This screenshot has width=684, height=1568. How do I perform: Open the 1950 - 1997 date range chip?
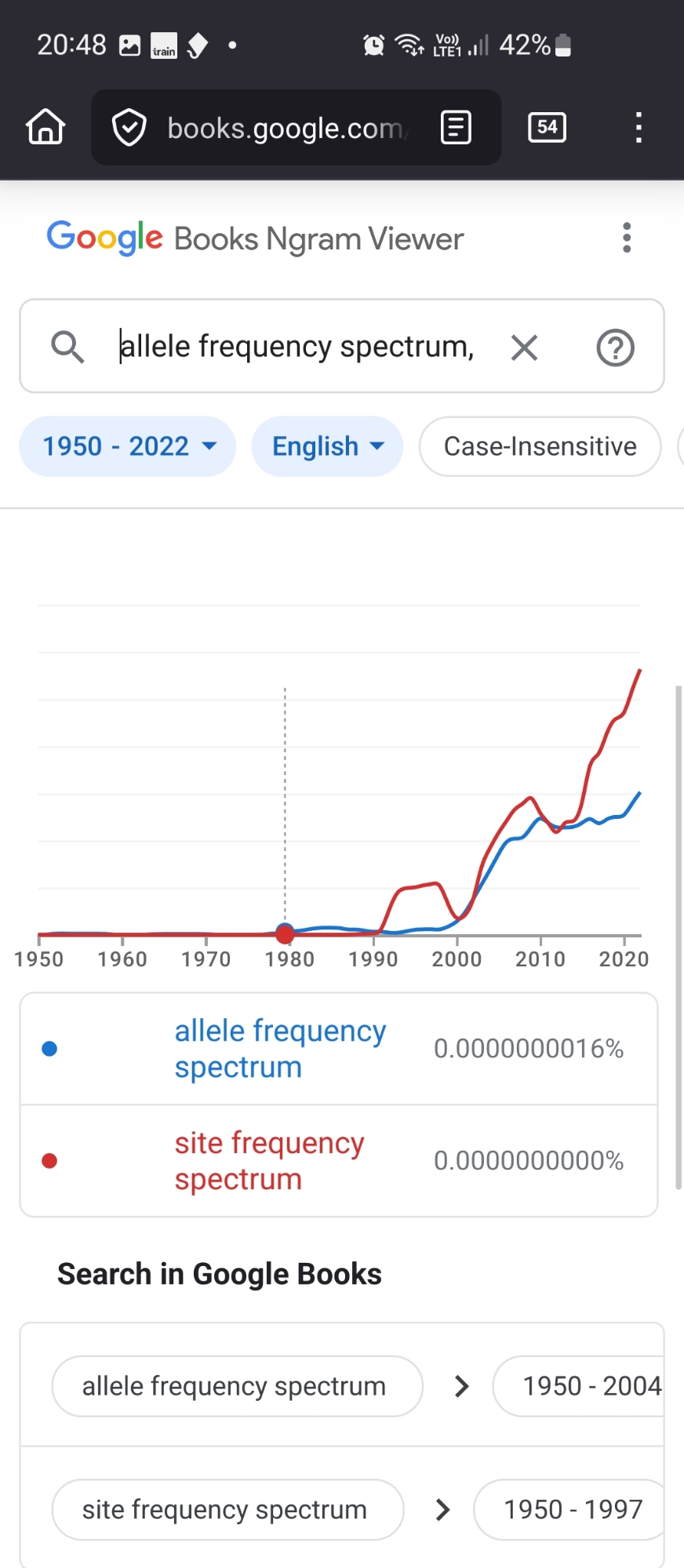(573, 1509)
